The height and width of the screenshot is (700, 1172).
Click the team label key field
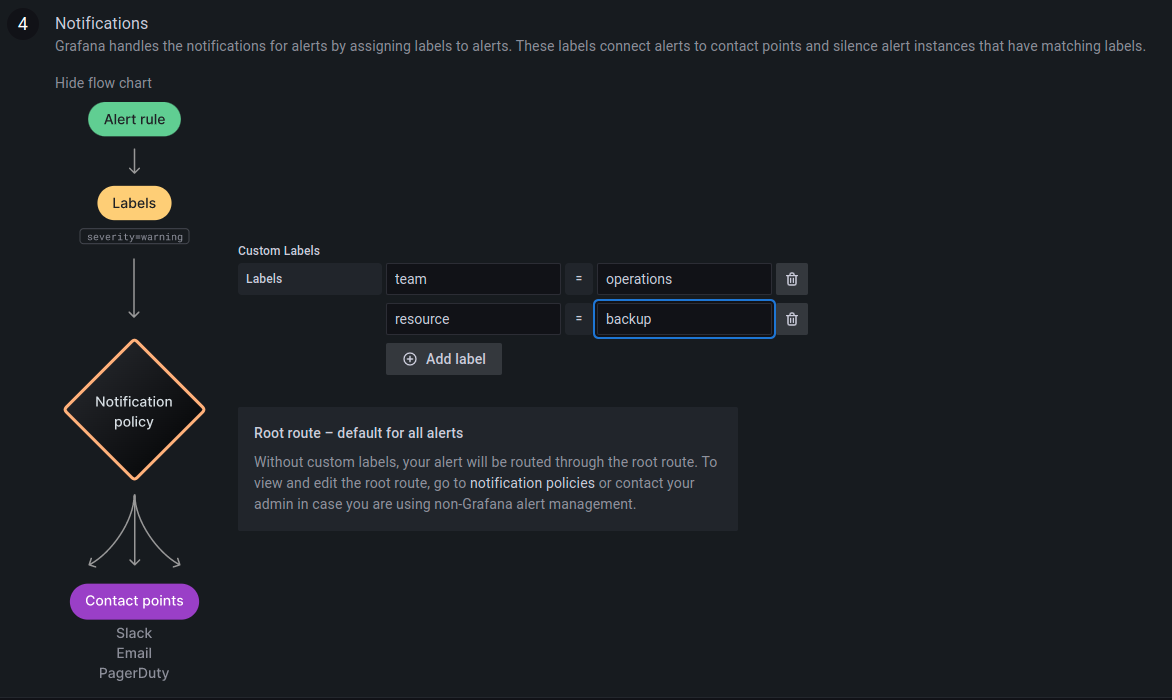(x=473, y=279)
